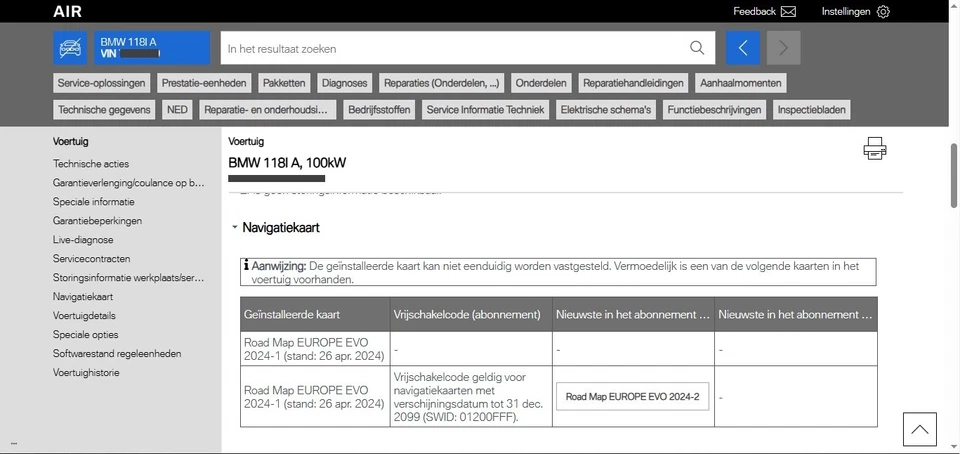Go to Servicecontracten in sidebar

(x=91, y=259)
